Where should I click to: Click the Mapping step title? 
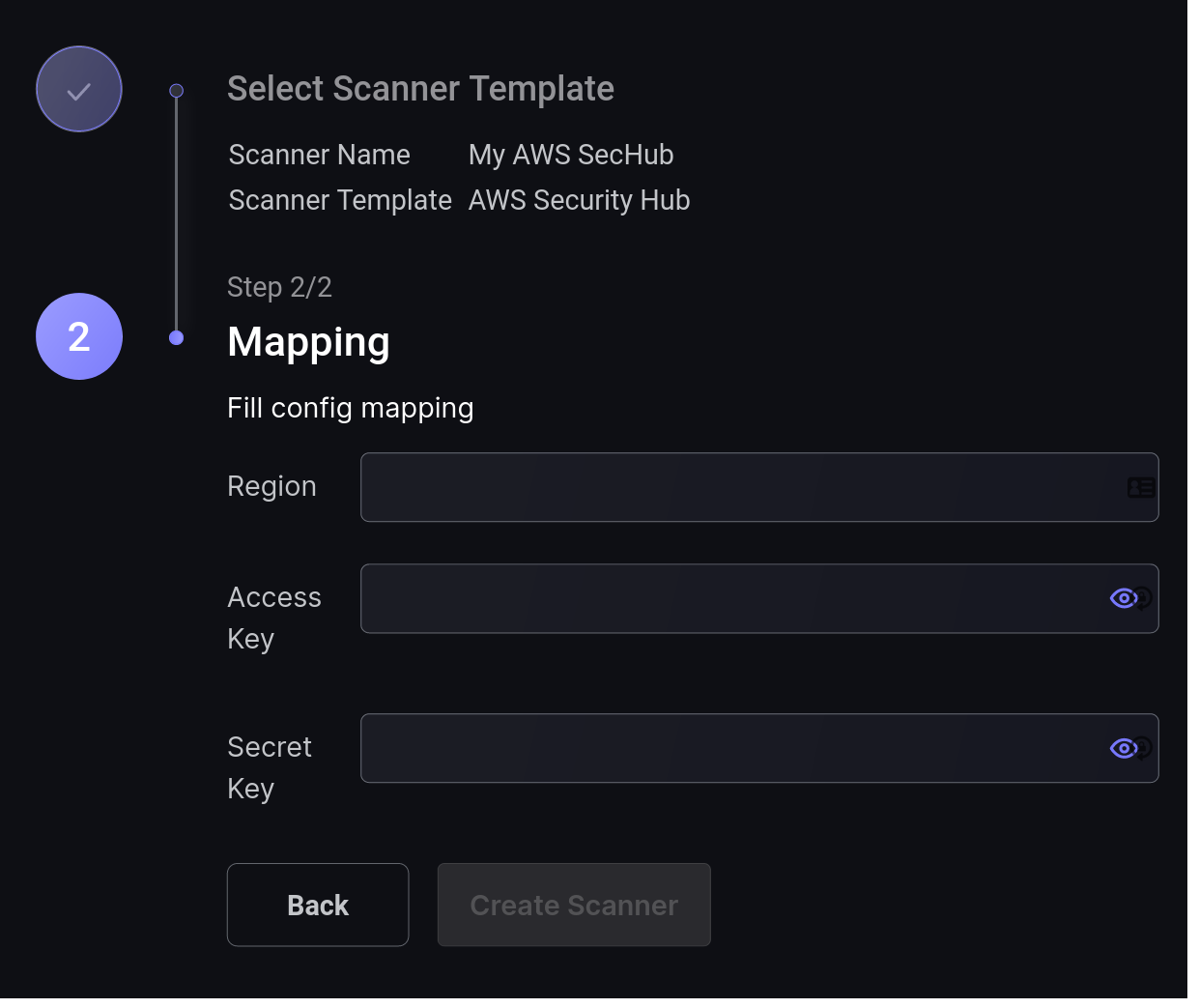point(308,342)
